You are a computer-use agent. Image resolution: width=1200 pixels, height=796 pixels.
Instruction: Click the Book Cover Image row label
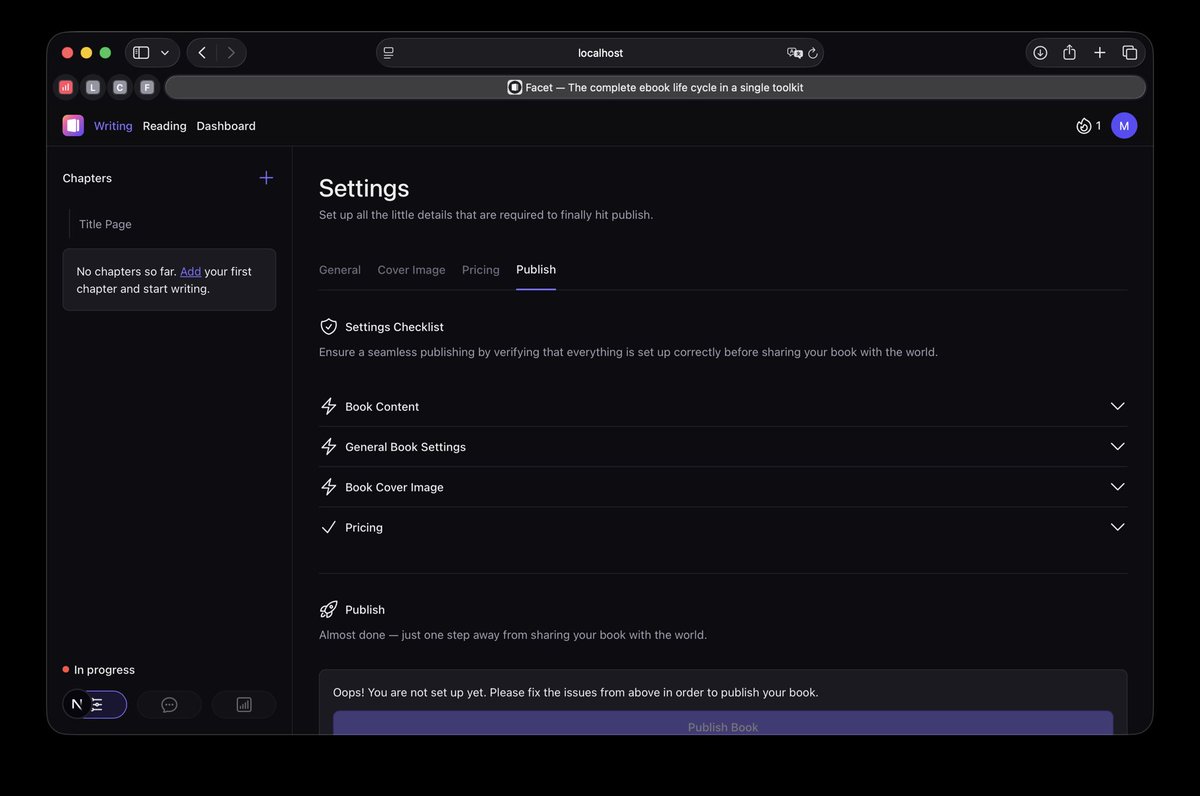click(394, 487)
